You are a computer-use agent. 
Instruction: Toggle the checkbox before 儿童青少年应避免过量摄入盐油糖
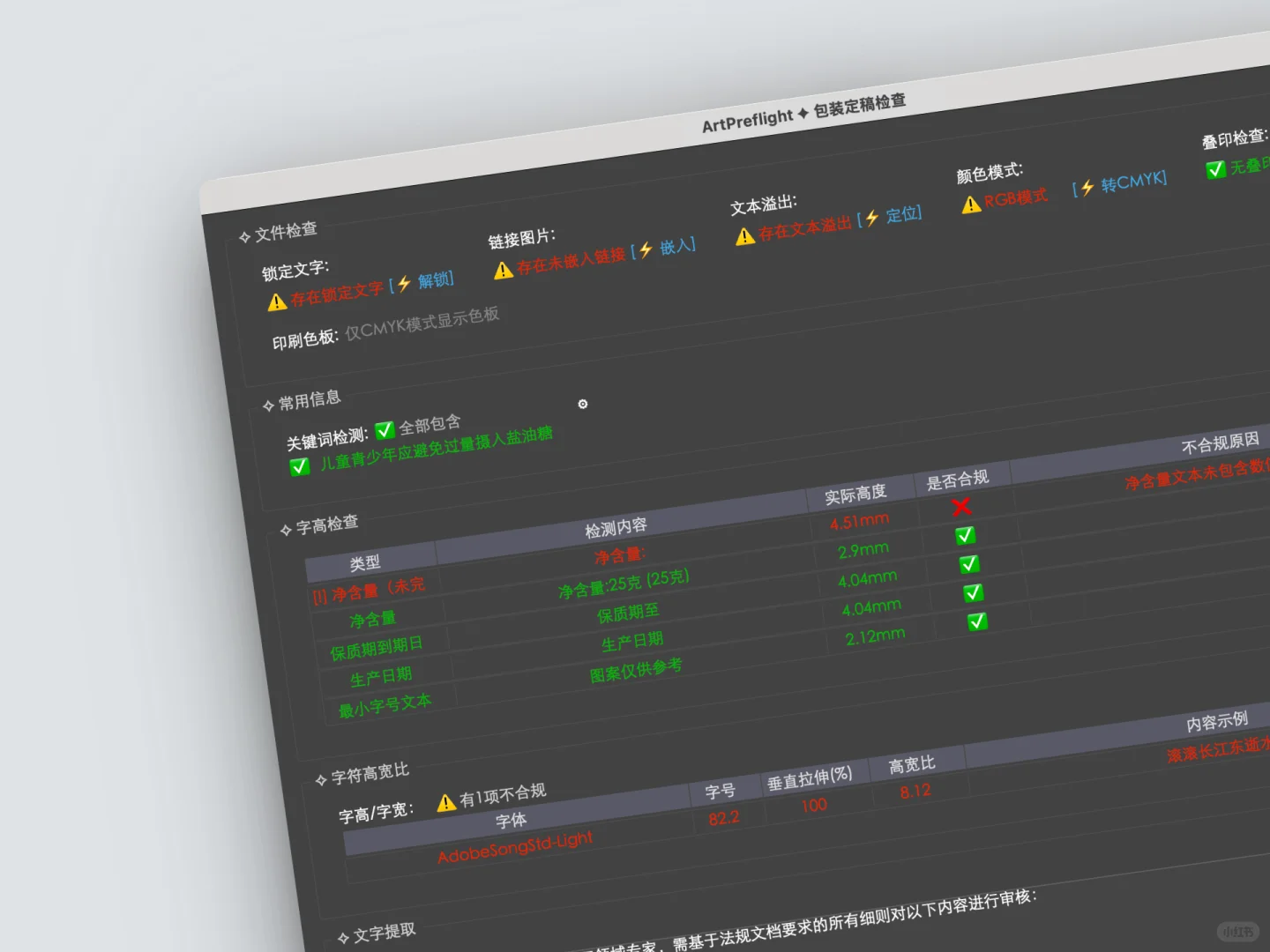coord(300,466)
